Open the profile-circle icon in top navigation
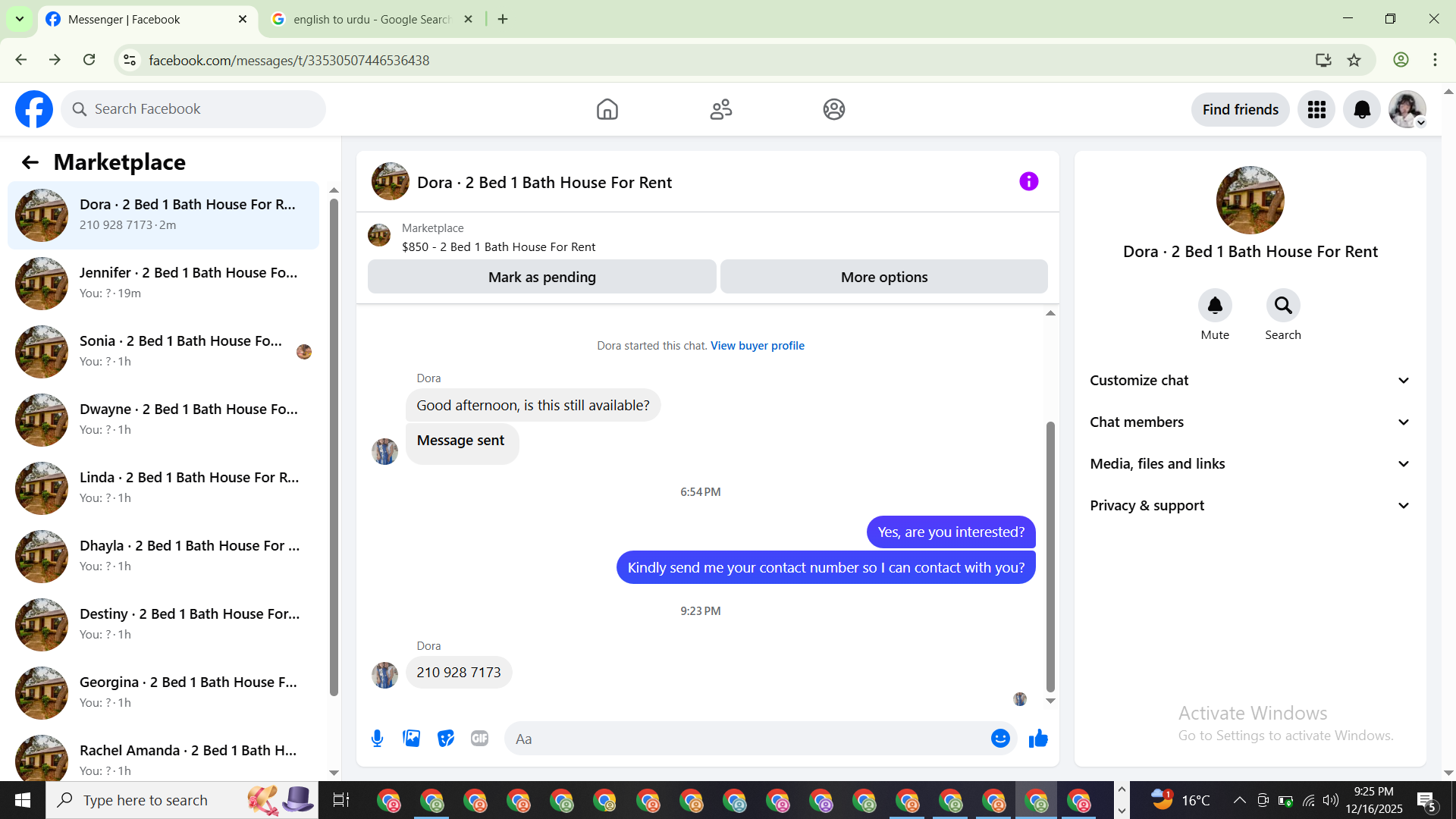The image size is (1456, 819). [834, 109]
